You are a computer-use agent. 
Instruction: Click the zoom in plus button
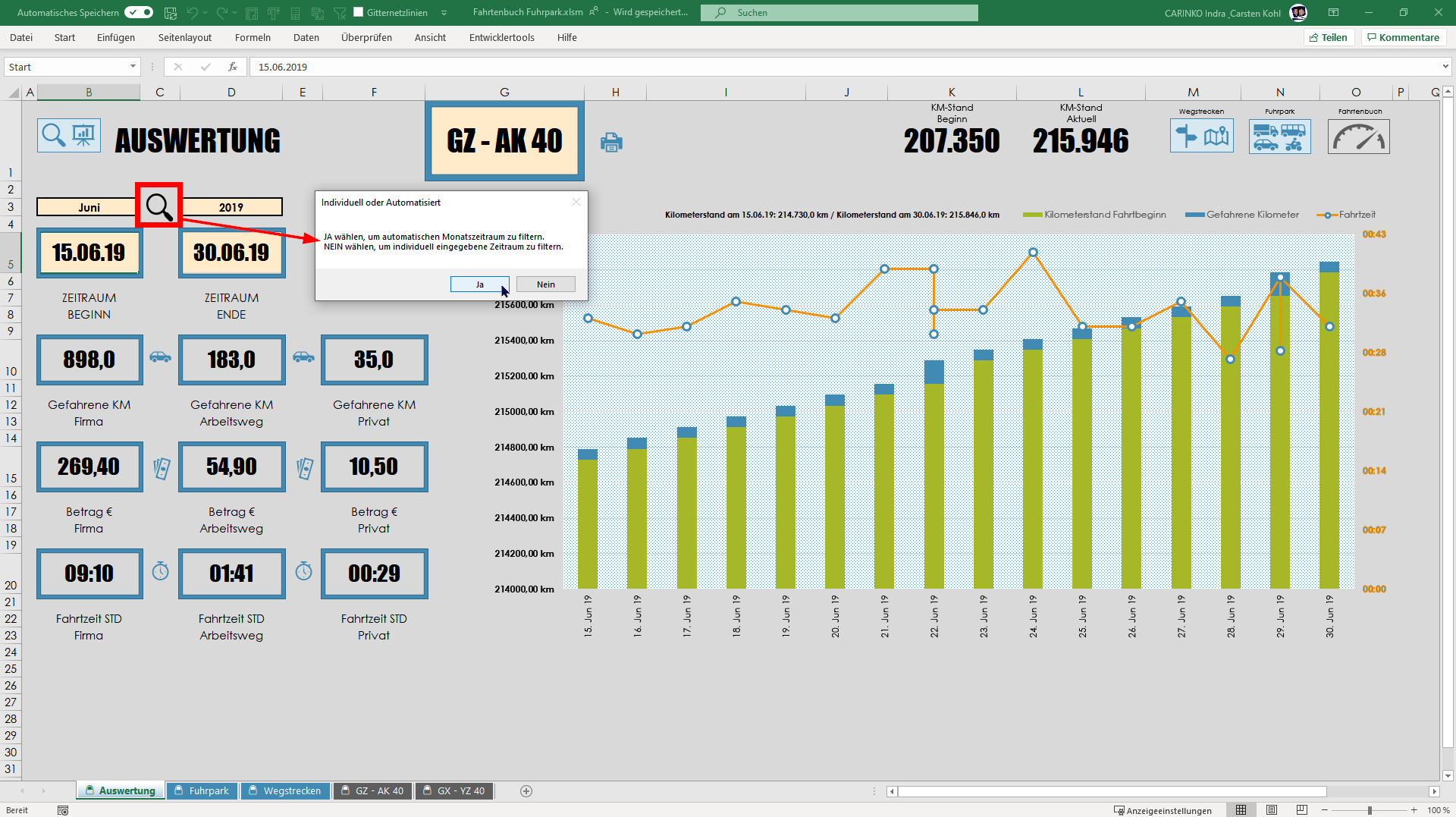coord(1414,810)
